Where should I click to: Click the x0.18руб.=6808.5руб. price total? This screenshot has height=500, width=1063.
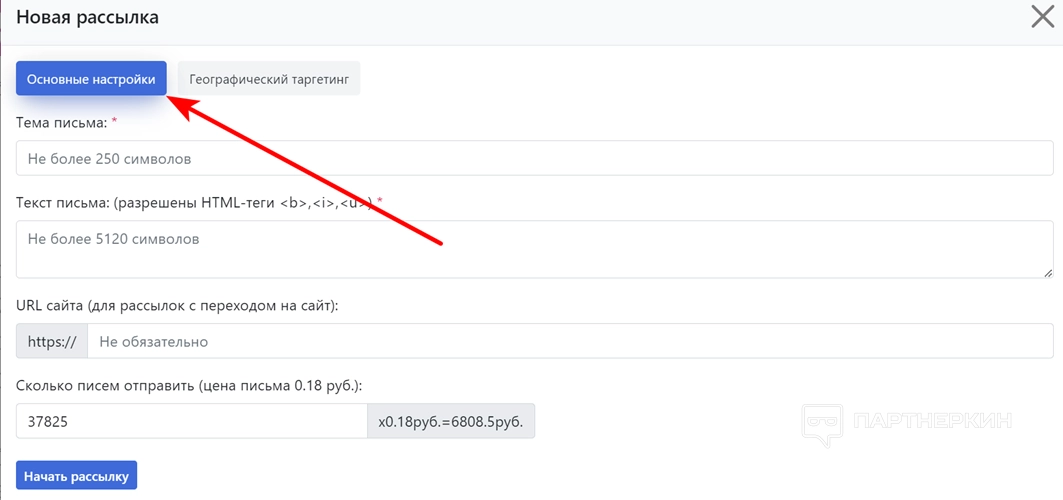click(451, 422)
